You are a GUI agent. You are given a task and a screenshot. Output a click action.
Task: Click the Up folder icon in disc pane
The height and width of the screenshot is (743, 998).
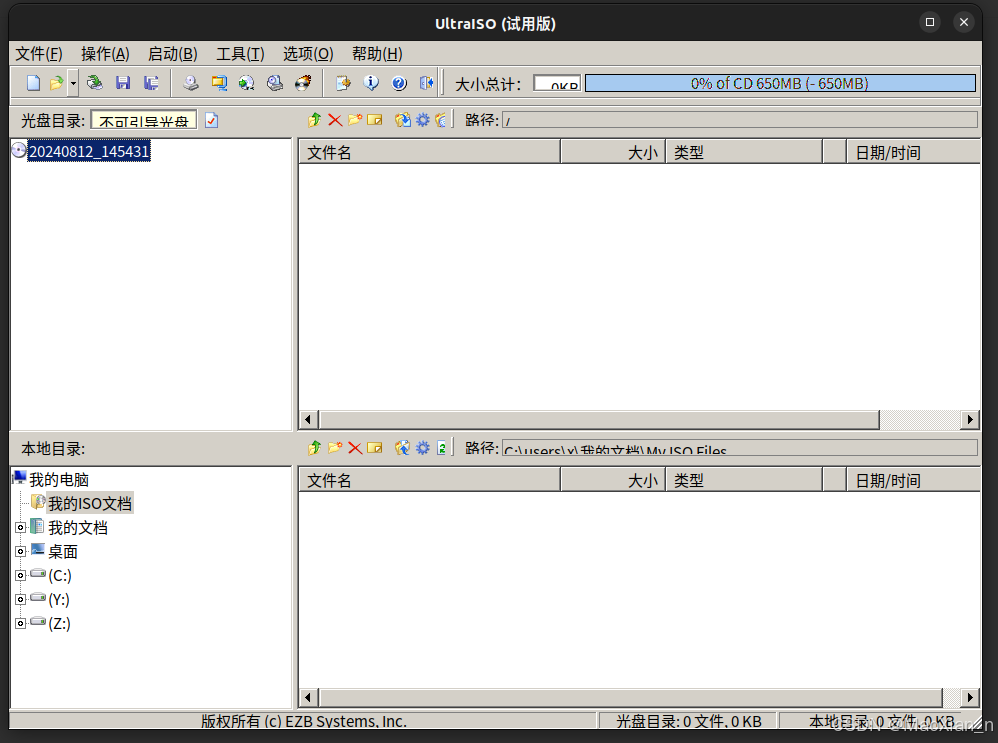pyautogui.click(x=314, y=120)
